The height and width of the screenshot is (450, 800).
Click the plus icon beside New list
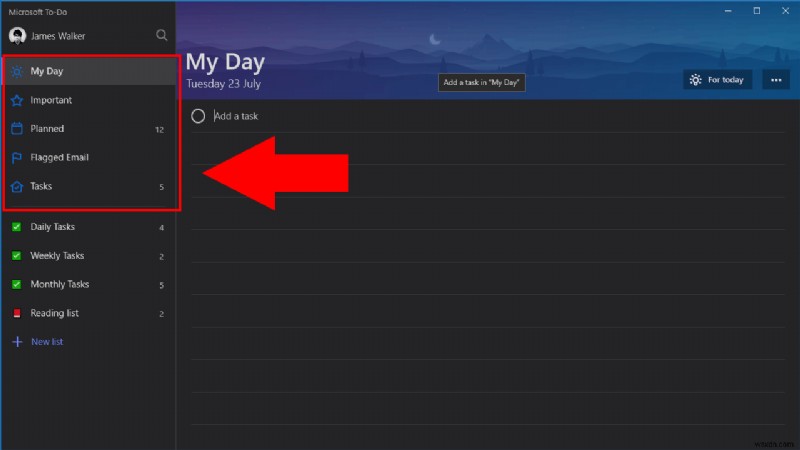(17, 342)
